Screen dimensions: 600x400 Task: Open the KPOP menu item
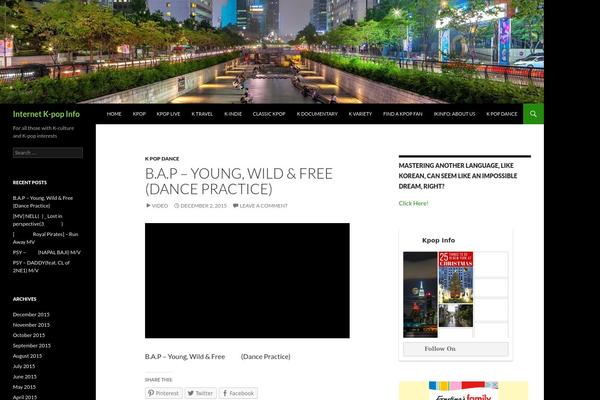(x=139, y=114)
